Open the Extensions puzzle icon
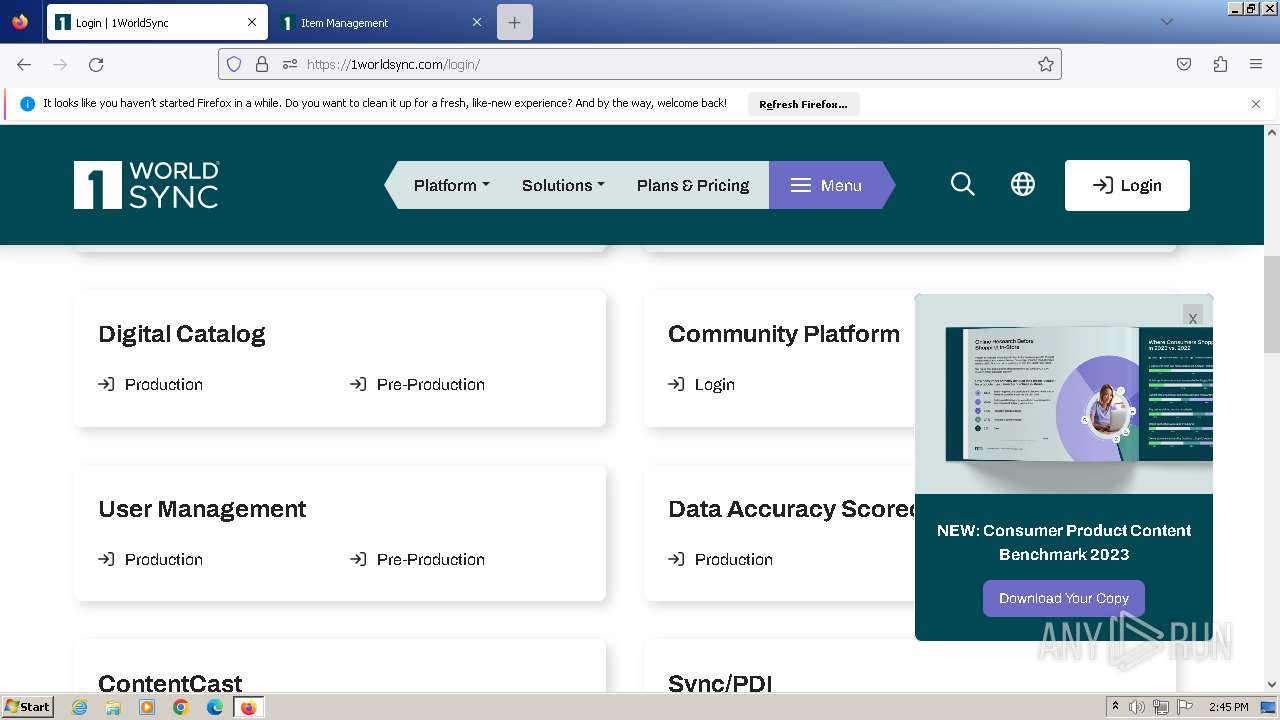The width and height of the screenshot is (1280, 720). [x=1220, y=64]
